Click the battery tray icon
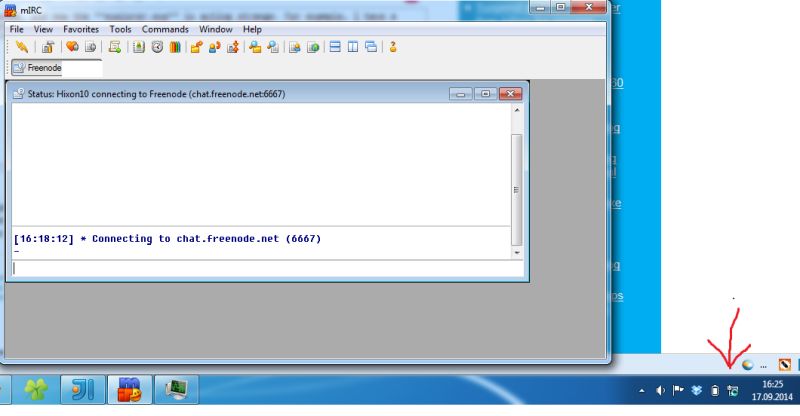The height and width of the screenshot is (416, 800). [x=715, y=391]
